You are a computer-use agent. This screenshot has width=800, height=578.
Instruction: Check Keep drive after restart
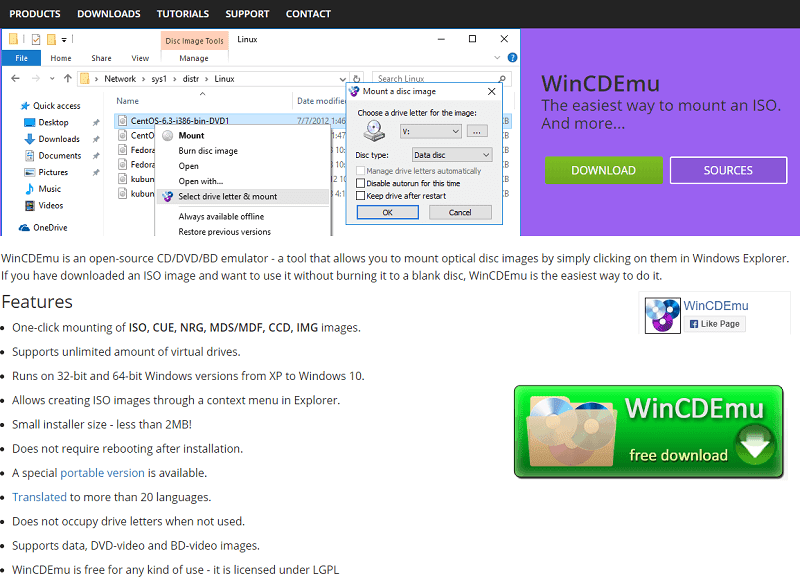pos(360,195)
